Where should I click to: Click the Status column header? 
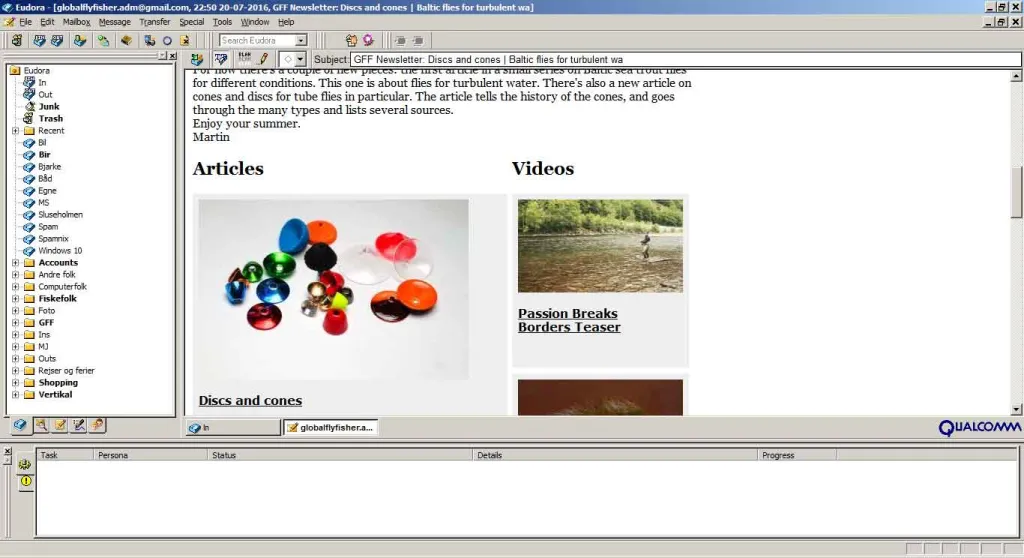(x=340, y=455)
